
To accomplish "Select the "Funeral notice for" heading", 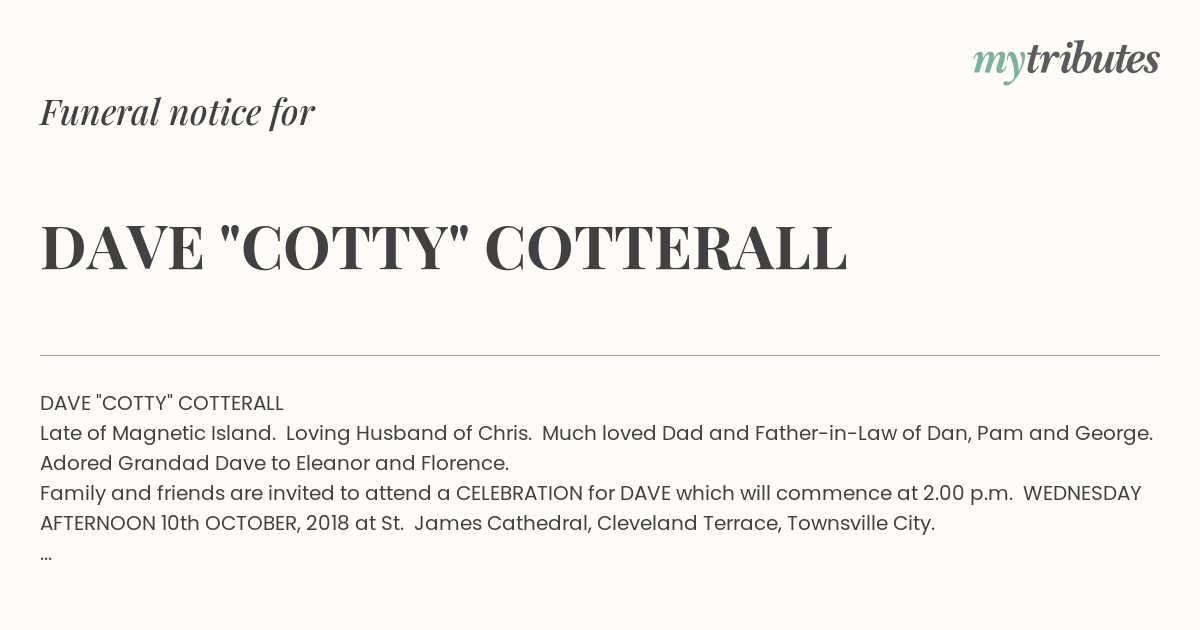I will (177, 112).
